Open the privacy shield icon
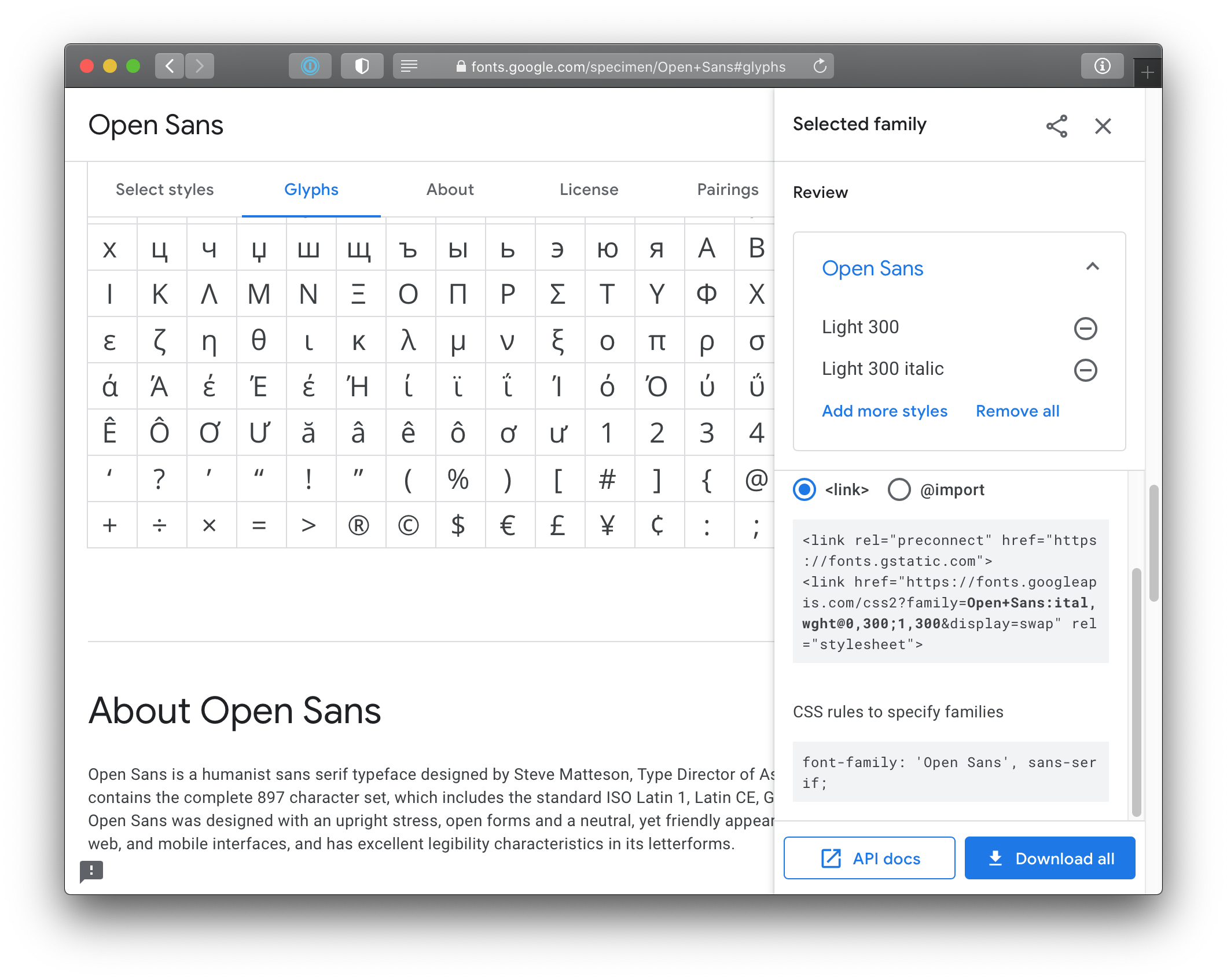The width and height of the screenshot is (1227, 980). [x=362, y=66]
